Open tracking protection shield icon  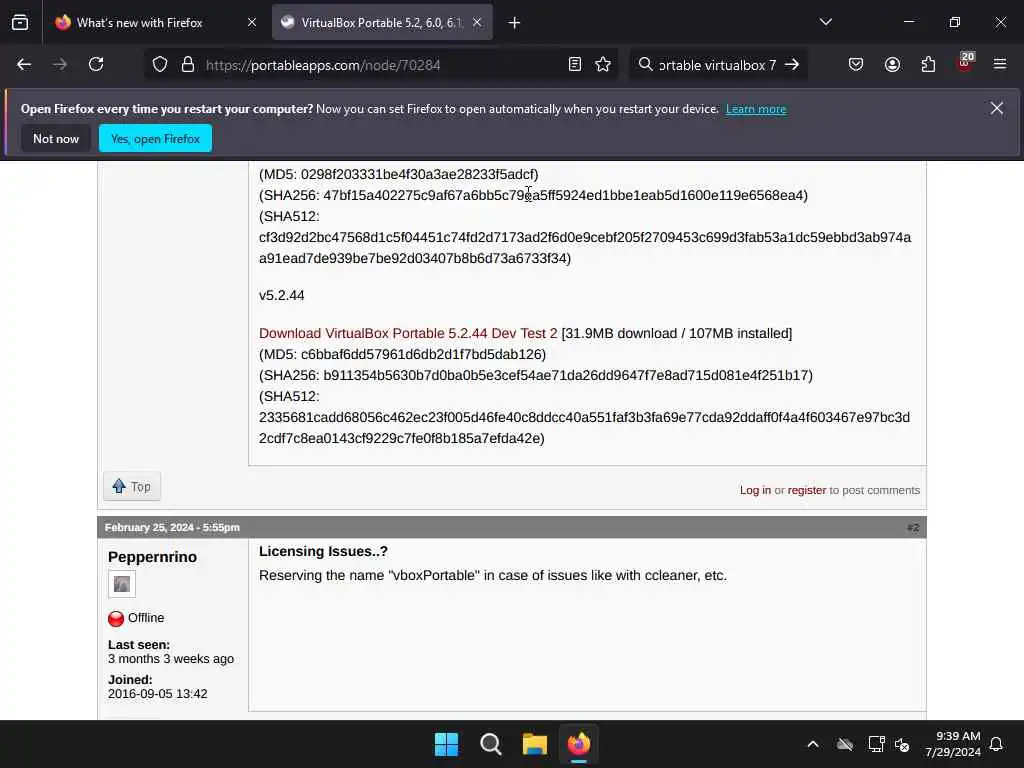coord(160,65)
